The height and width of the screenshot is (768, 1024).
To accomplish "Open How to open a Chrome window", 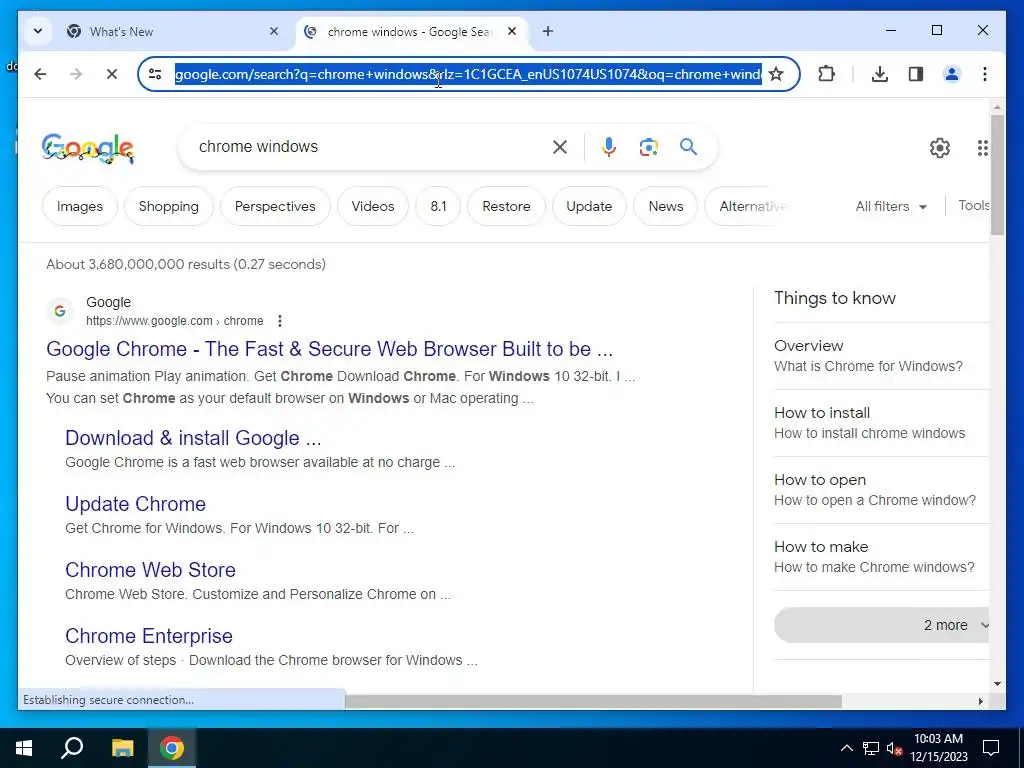I will [882, 490].
